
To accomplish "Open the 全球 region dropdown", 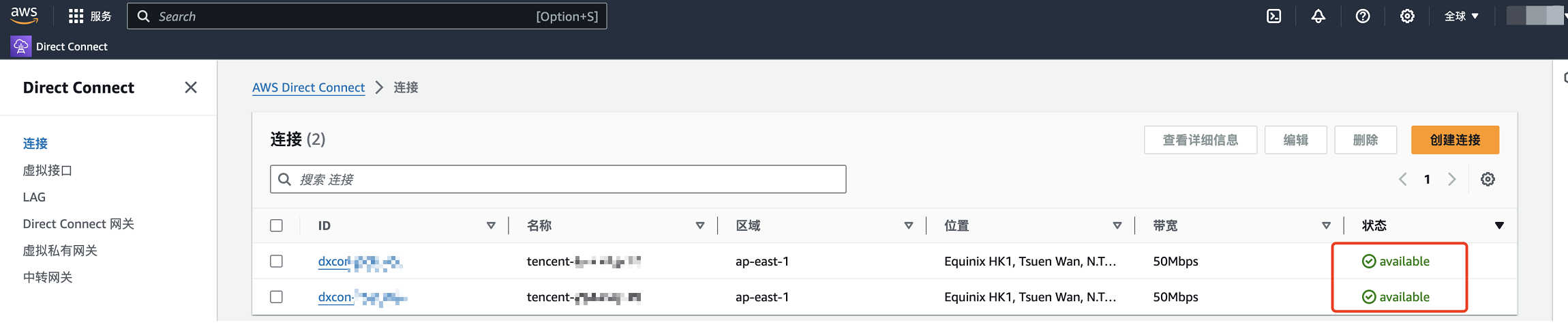I will click(1461, 16).
